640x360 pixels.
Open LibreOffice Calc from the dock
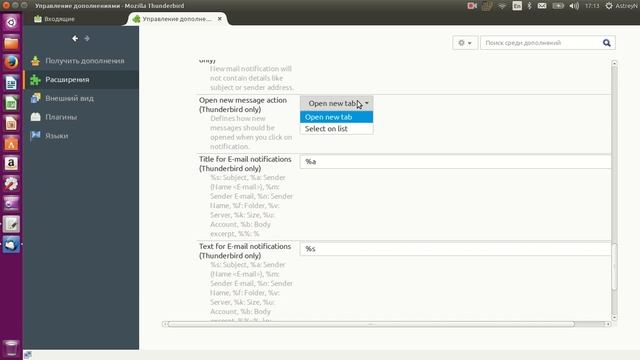click(11, 103)
